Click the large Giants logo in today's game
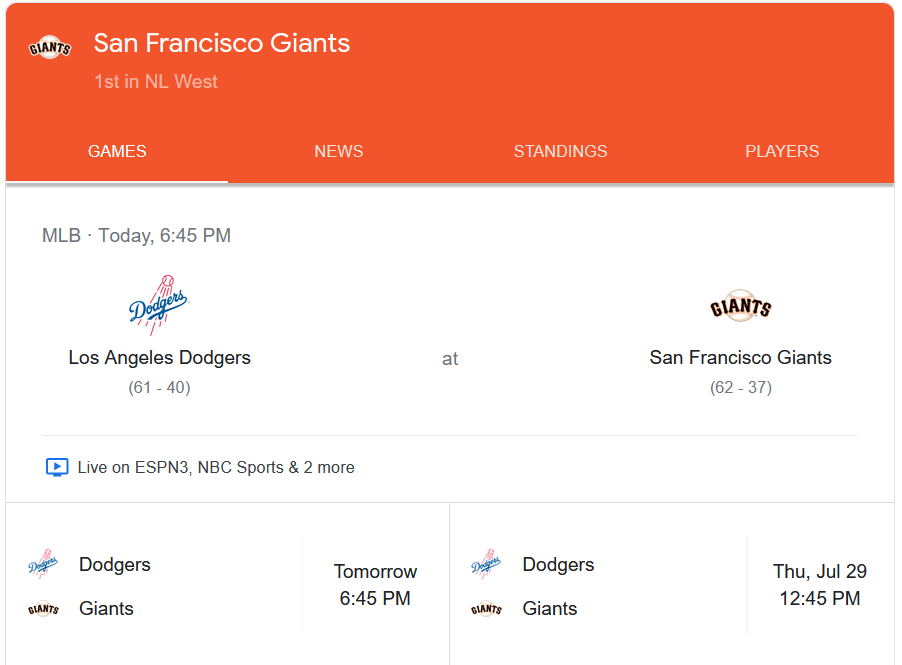Viewport: 902px width, 665px height. click(740, 307)
